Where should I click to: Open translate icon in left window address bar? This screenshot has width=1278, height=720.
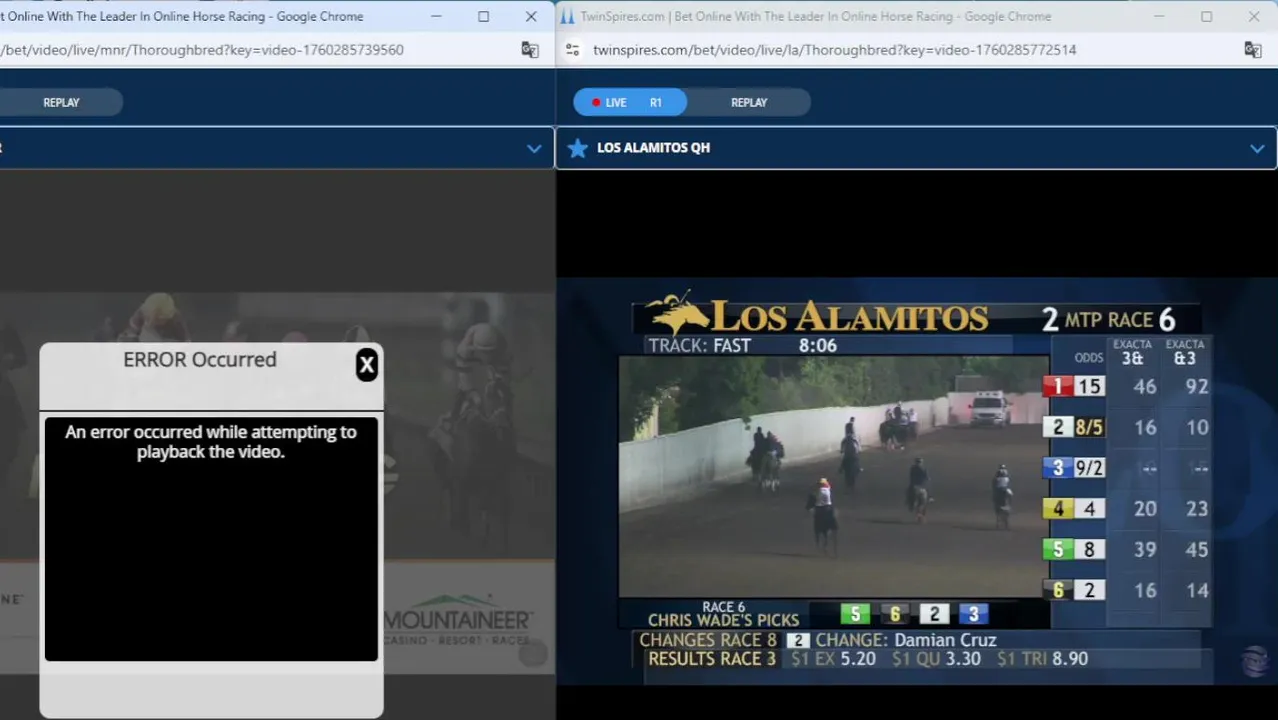[530, 50]
